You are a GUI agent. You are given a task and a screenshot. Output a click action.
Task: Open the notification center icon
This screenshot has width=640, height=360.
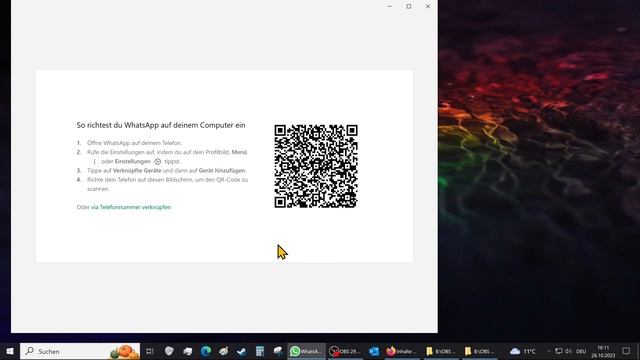coord(626,351)
